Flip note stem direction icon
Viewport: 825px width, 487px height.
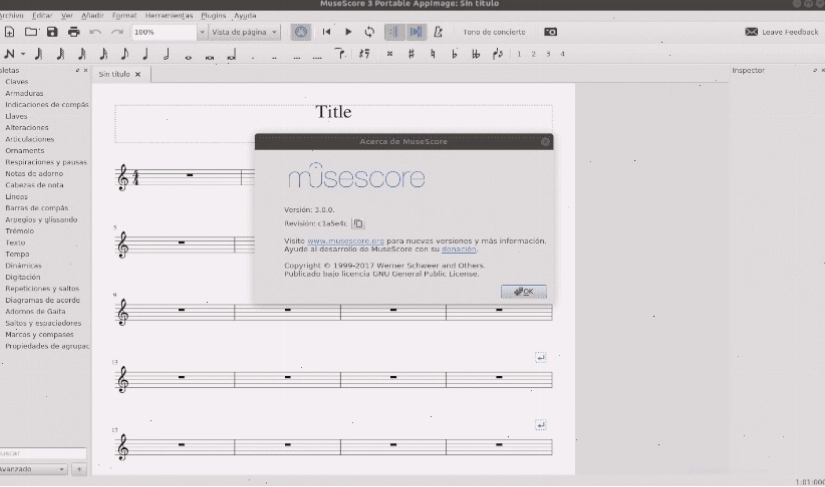coord(497,54)
